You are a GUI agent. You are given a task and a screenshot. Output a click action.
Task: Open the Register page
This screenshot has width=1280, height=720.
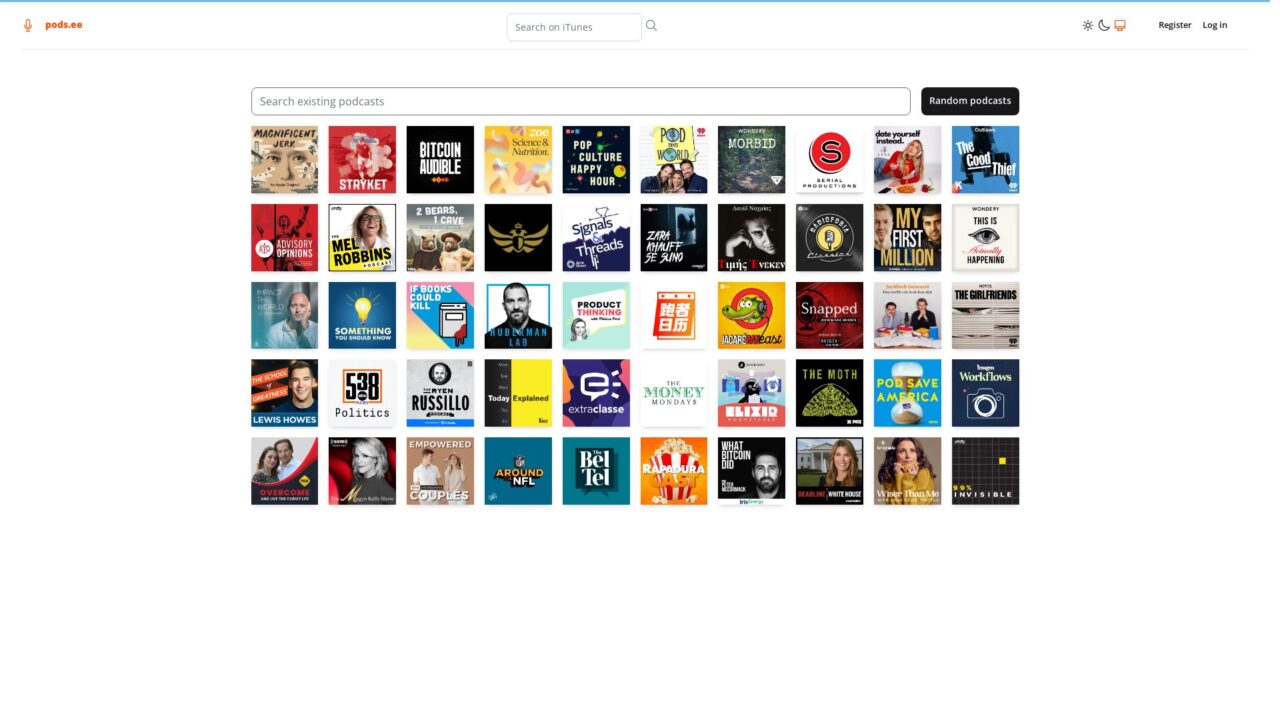pos(1175,25)
